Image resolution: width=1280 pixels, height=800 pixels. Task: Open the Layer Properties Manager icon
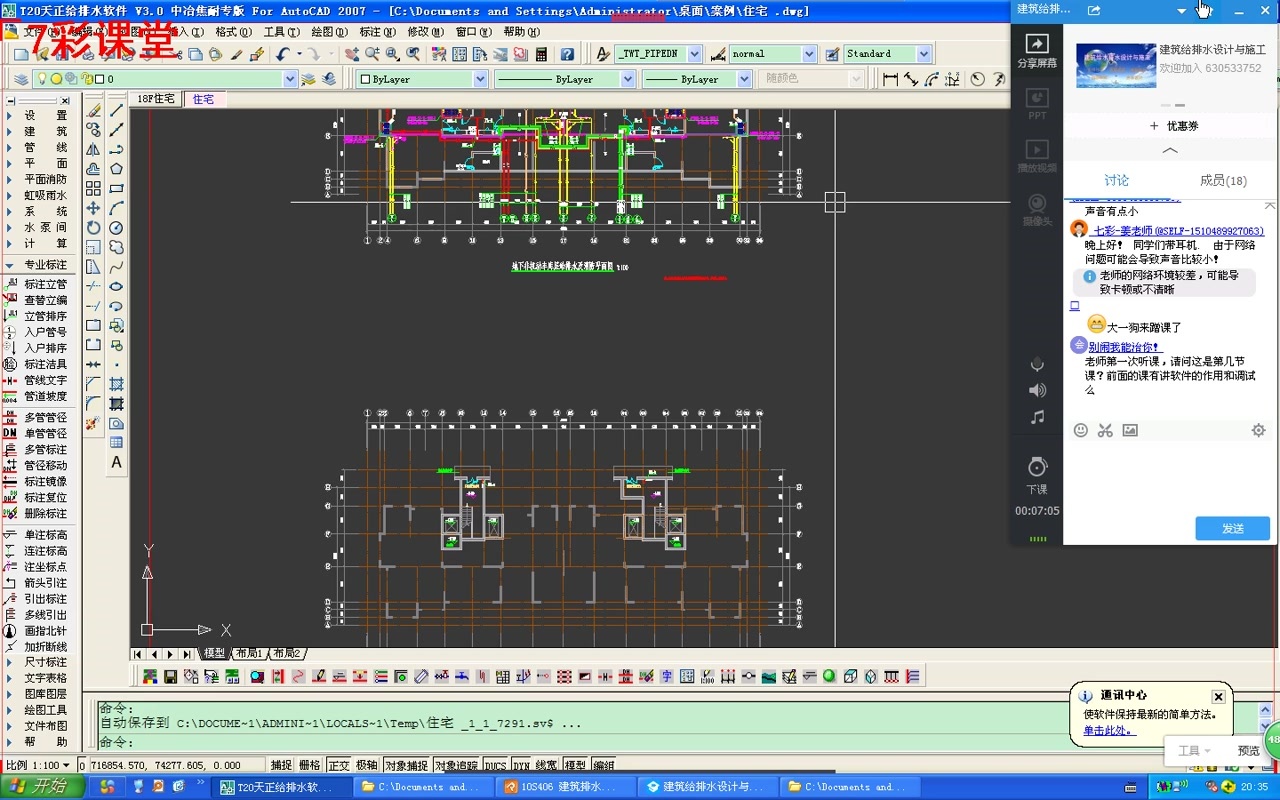[x=21, y=79]
